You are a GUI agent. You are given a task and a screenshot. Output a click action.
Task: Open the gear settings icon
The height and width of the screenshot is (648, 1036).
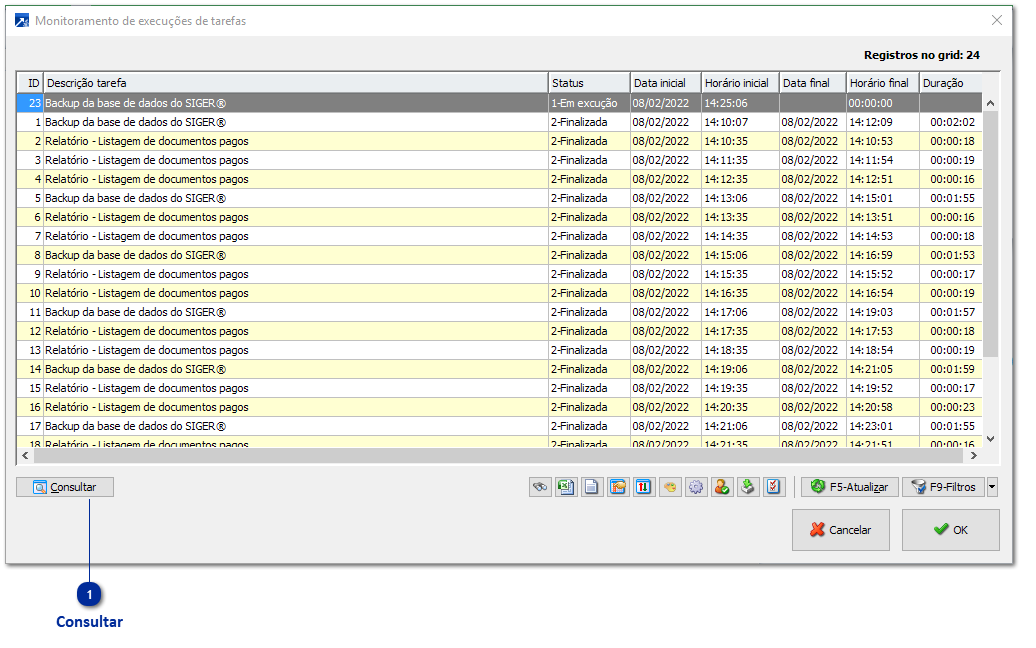coord(696,487)
